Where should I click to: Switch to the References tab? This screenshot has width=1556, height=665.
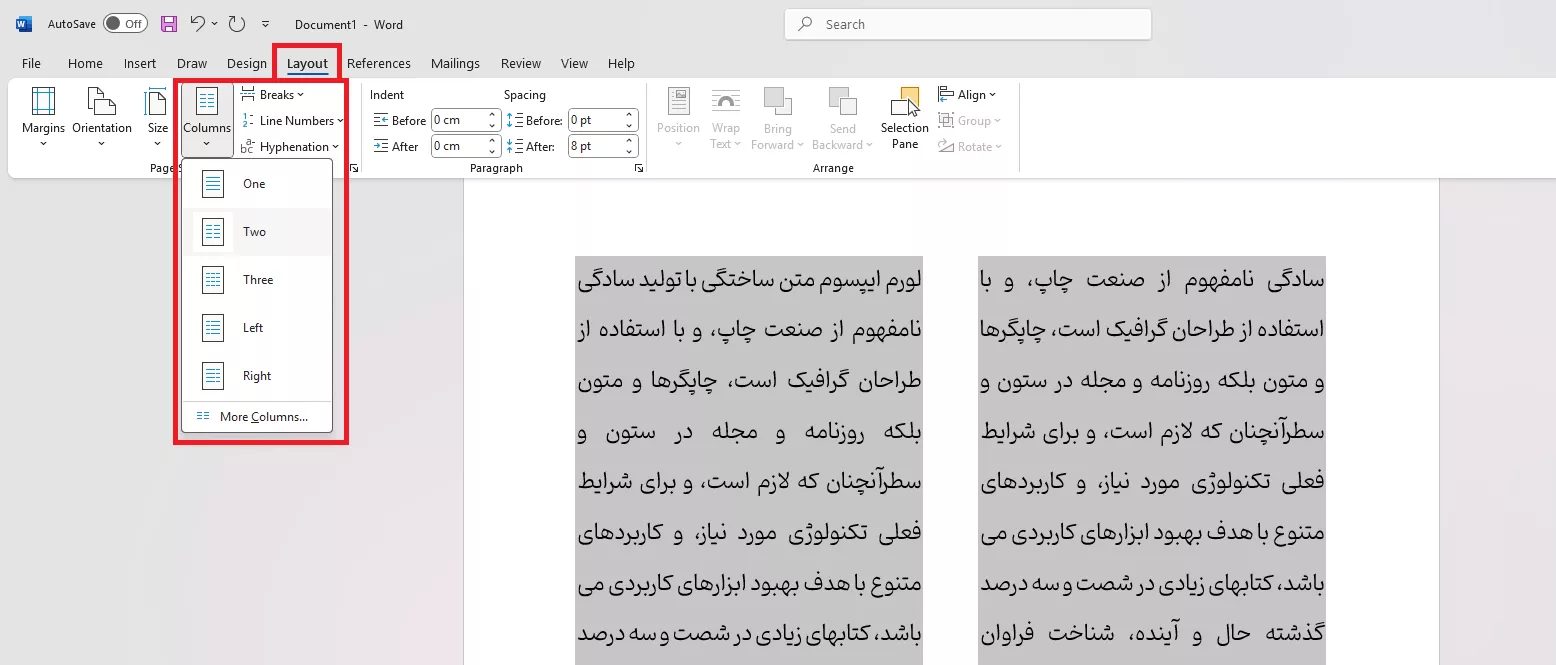(x=379, y=63)
